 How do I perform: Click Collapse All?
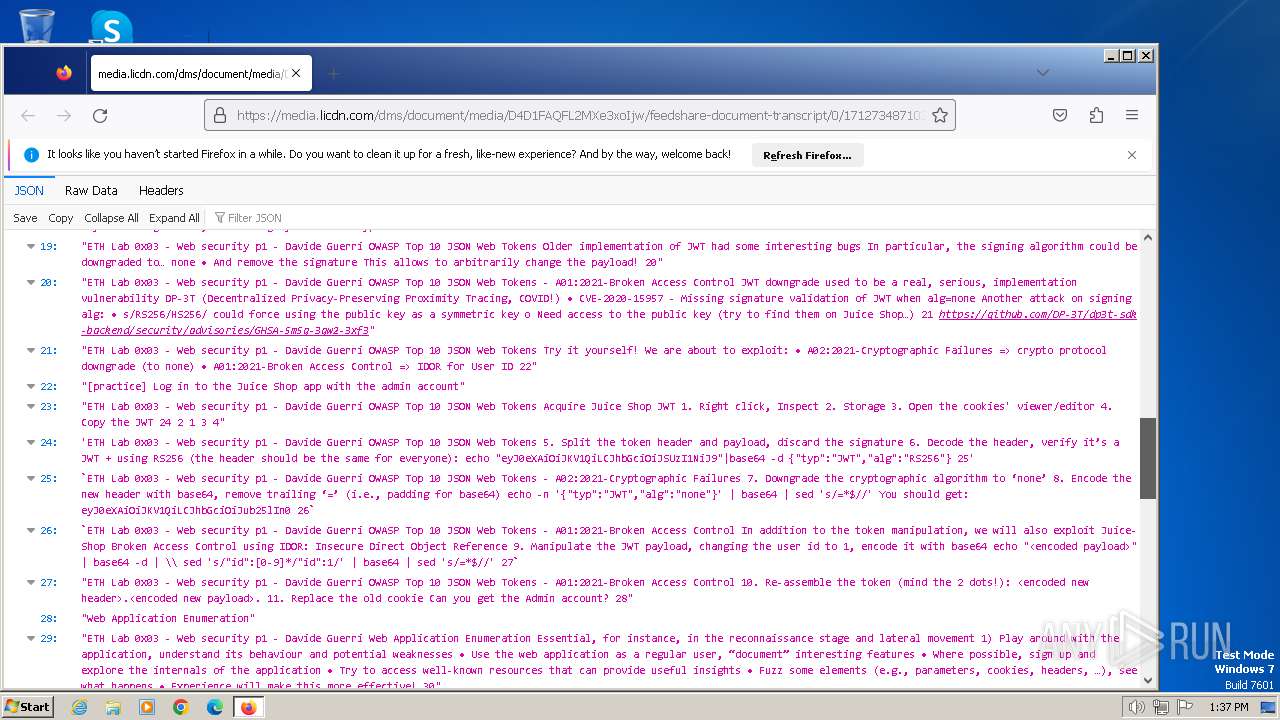point(111,218)
